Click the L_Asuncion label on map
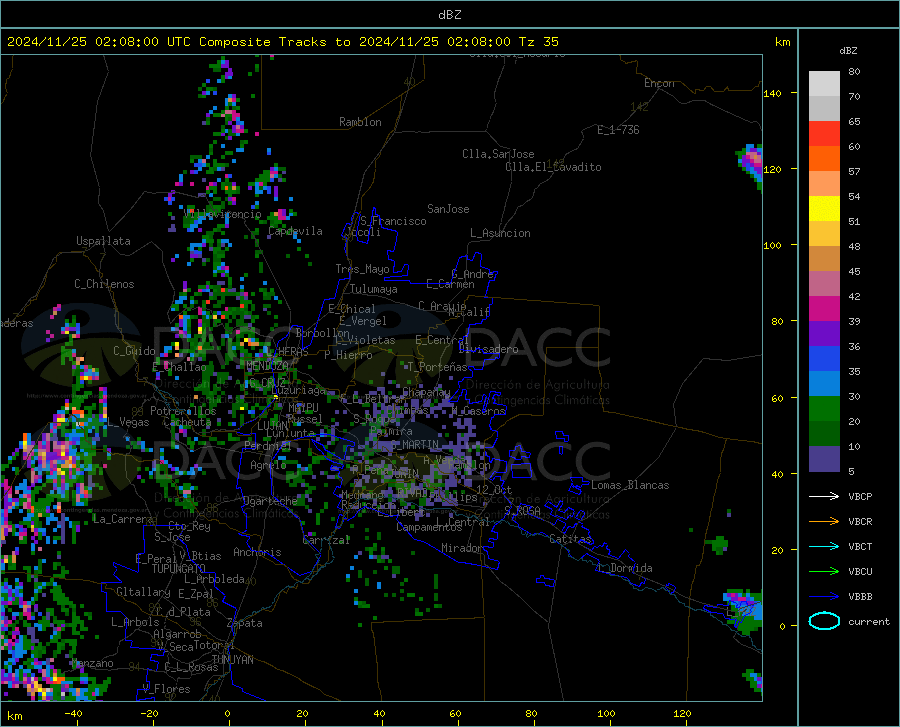Image resolution: width=900 pixels, height=727 pixels. (x=500, y=233)
